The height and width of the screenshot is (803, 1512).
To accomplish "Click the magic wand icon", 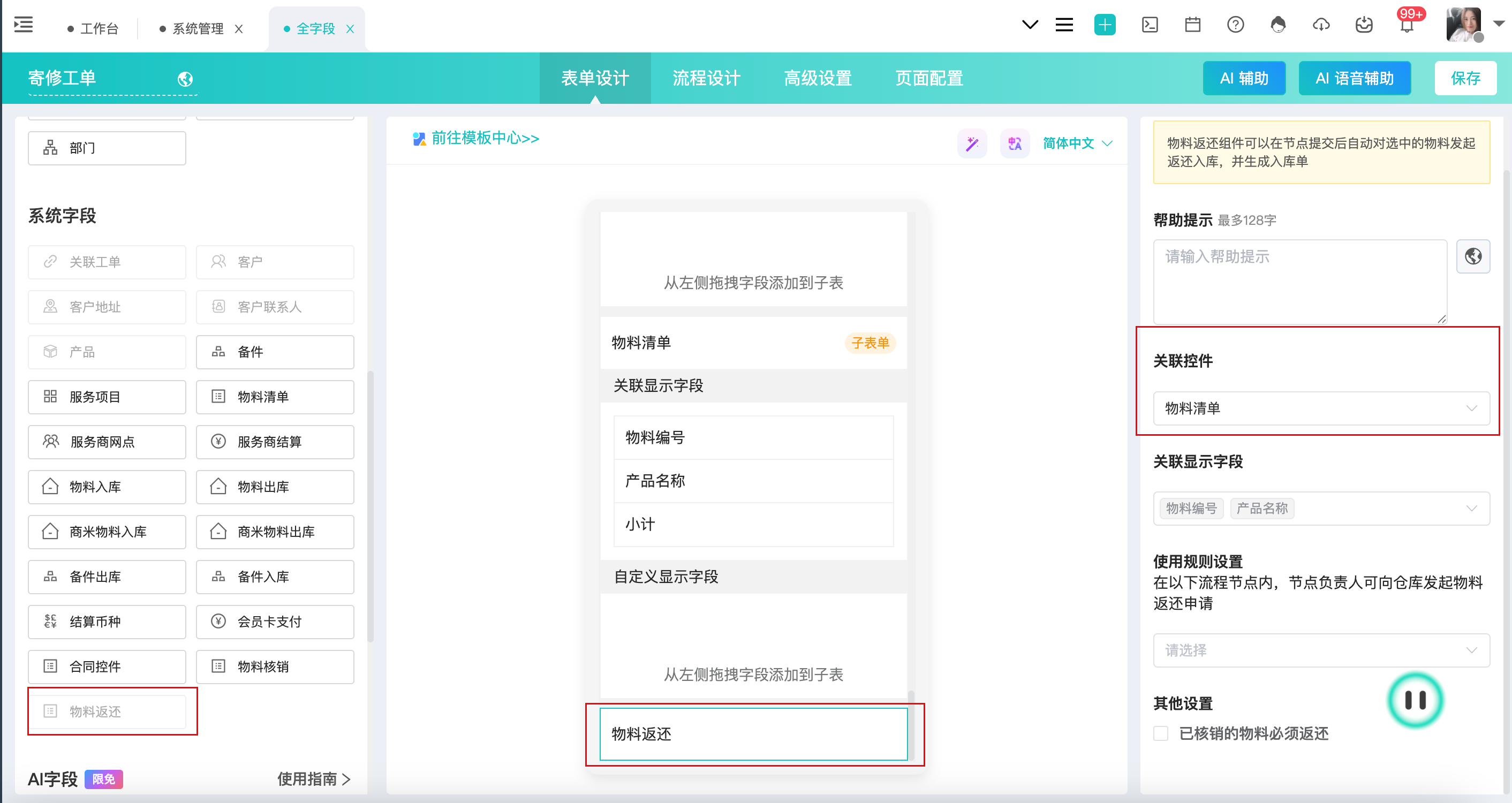I will (x=972, y=143).
